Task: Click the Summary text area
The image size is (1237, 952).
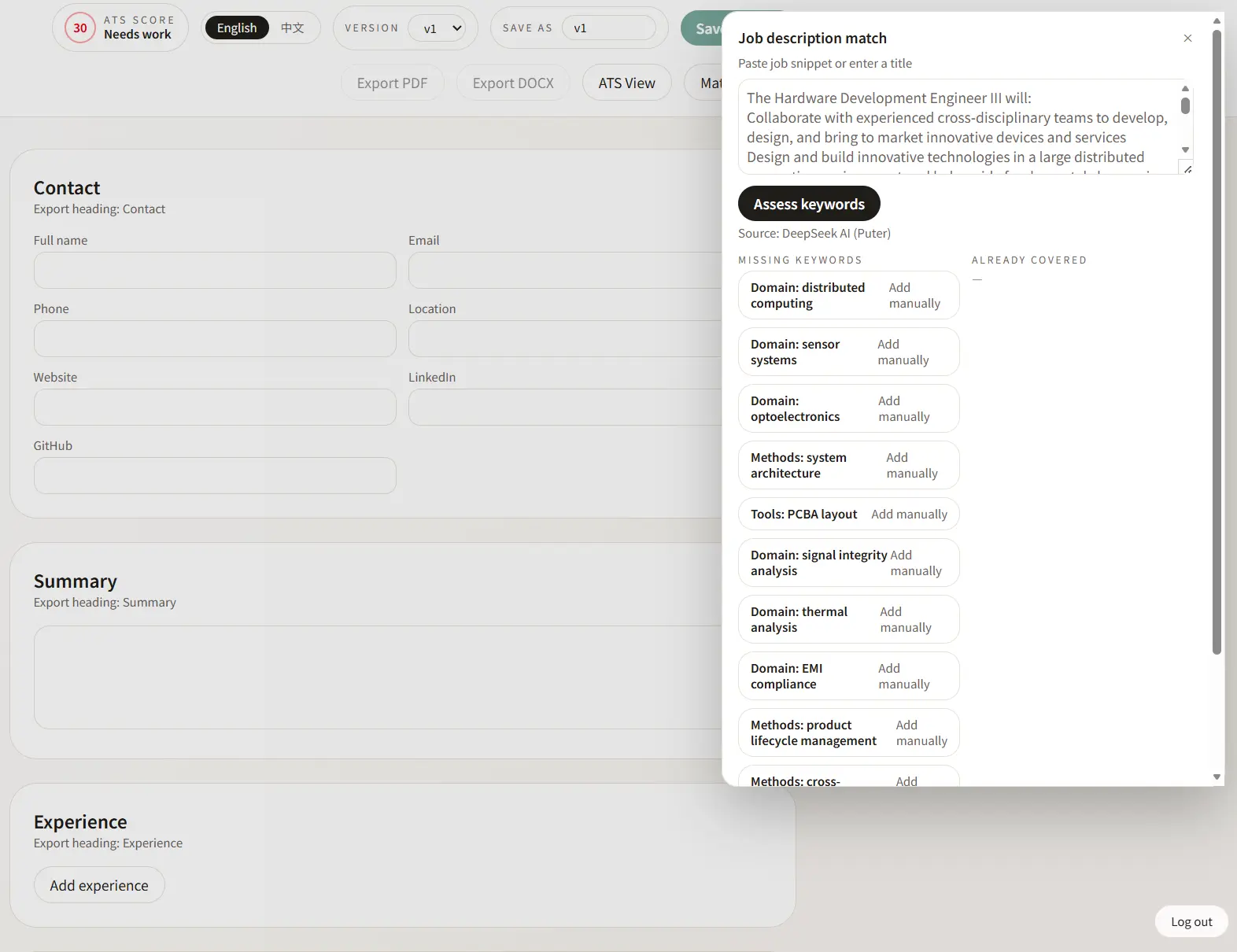Action: pos(378,677)
